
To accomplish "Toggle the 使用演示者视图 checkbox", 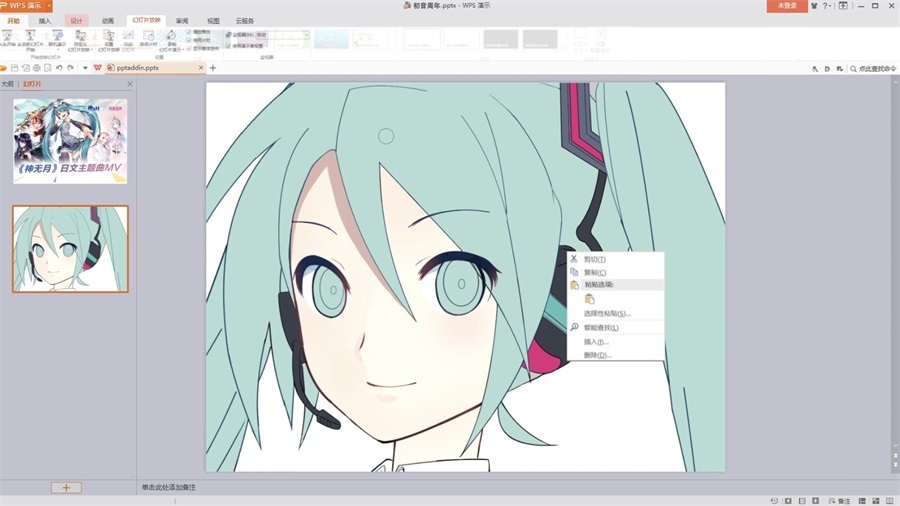I will pyautogui.click(x=228, y=46).
